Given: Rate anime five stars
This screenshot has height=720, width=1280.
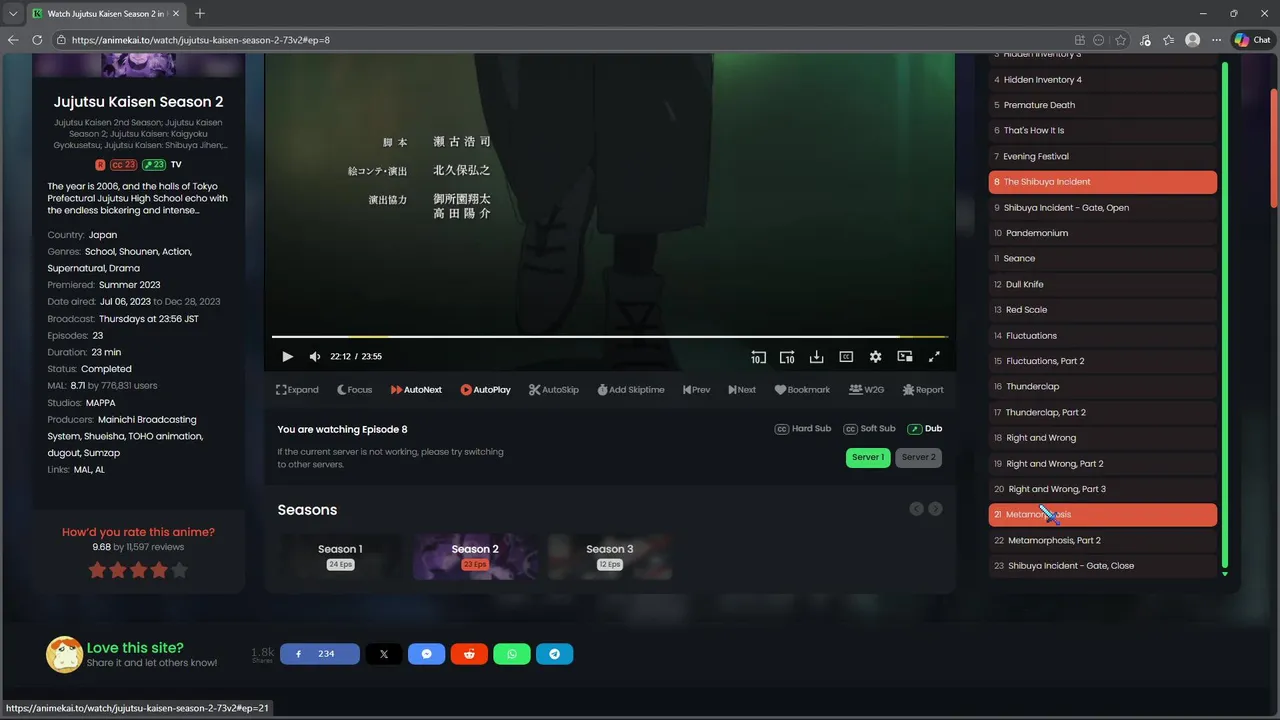Looking at the screenshot, I should tap(179, 571).
